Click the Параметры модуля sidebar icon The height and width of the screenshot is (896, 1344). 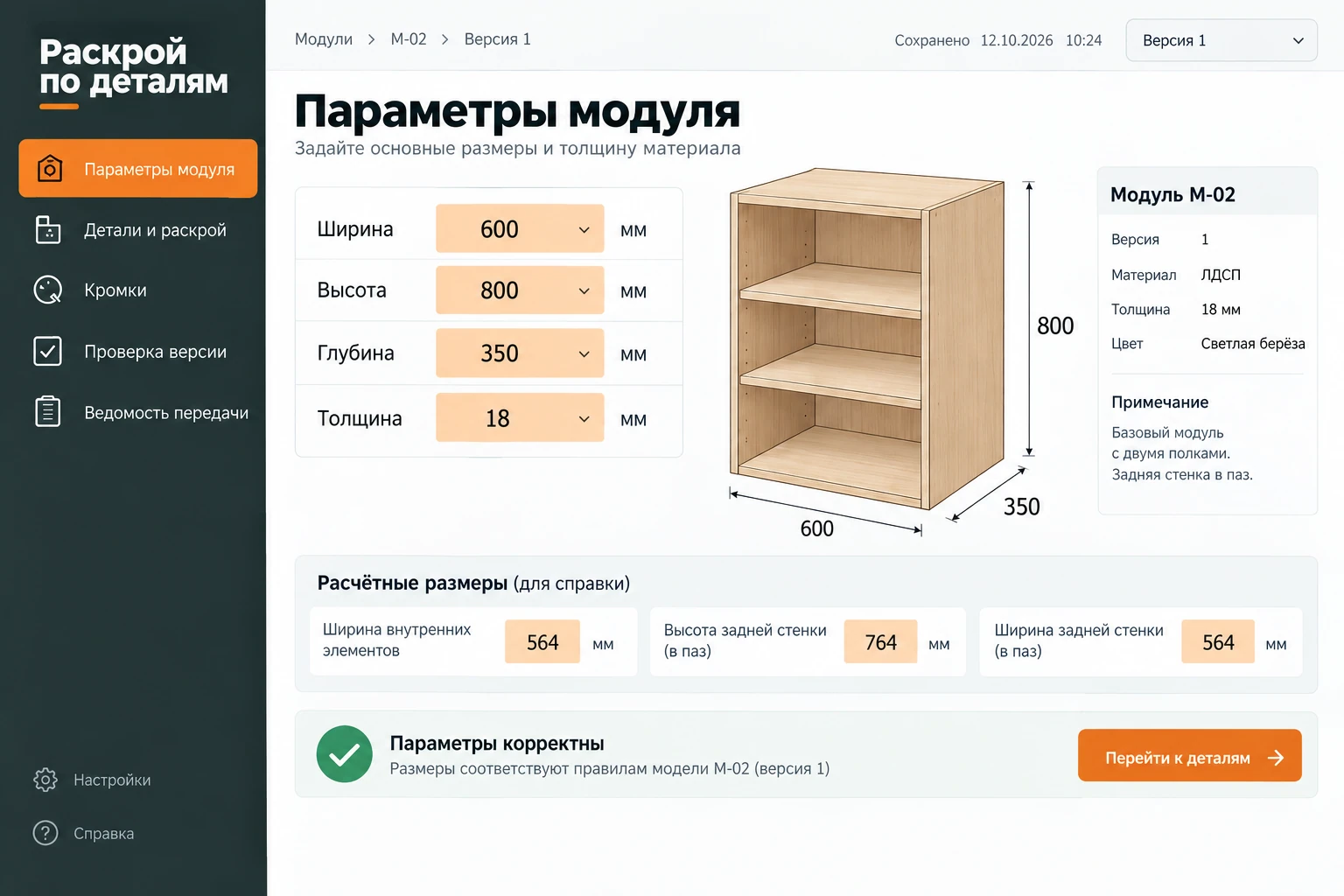pyautogui.click(x=50, y=168)
